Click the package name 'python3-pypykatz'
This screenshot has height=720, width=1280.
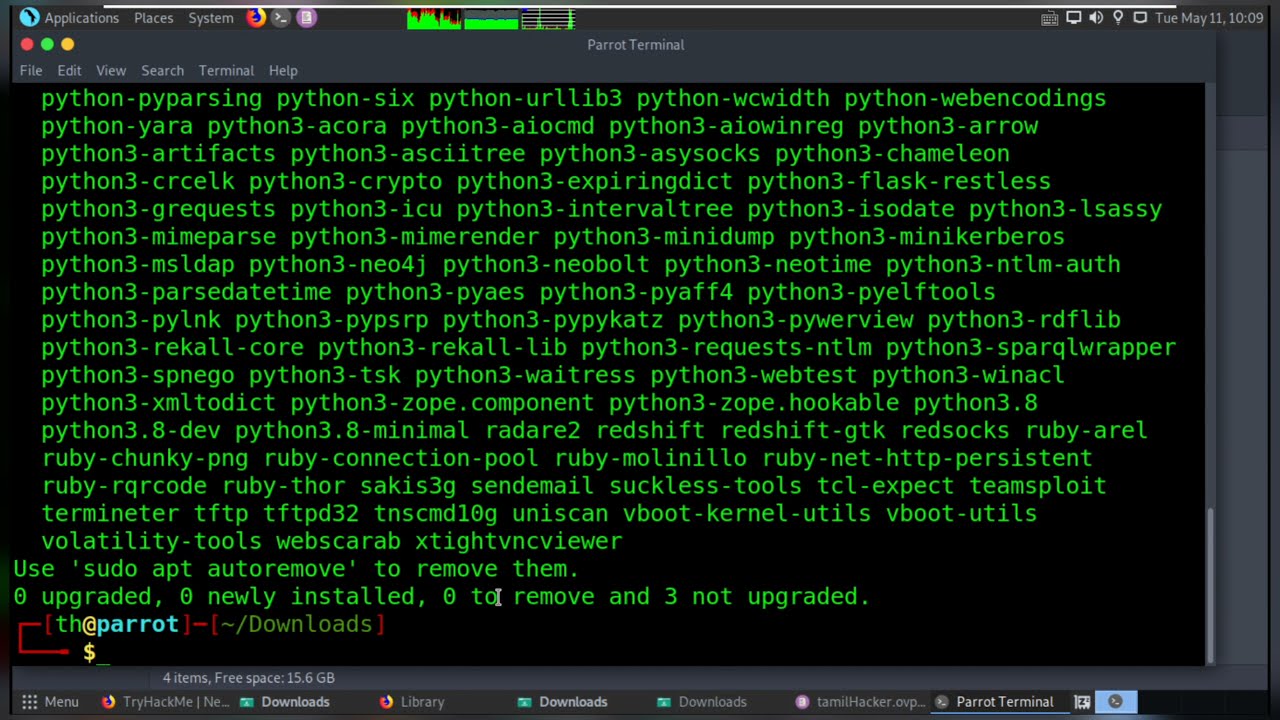coord(553,319)
